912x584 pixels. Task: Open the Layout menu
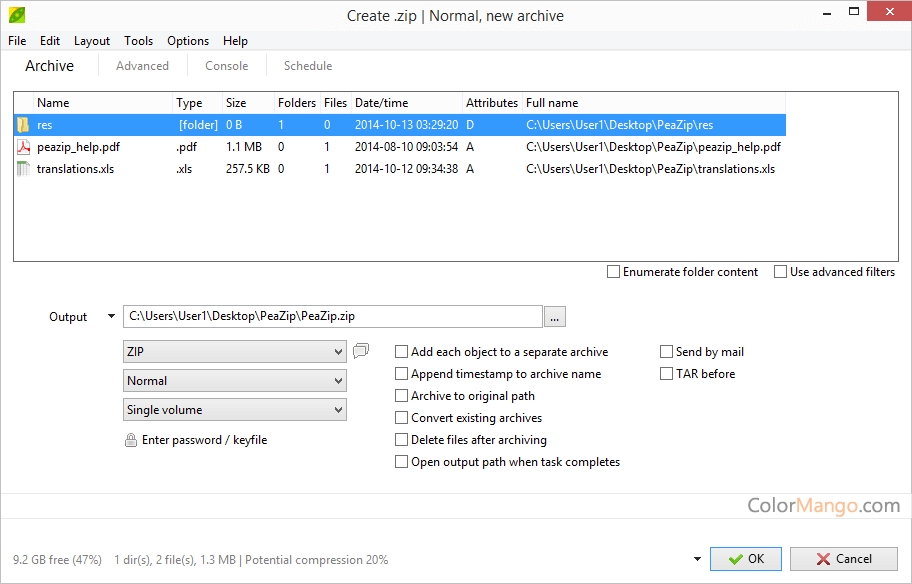92,41
